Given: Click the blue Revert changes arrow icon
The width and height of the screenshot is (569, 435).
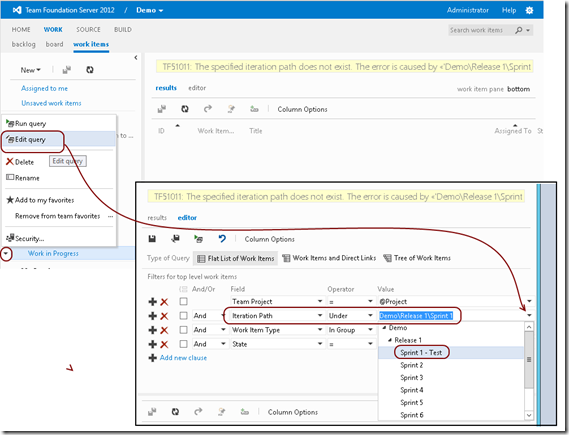Looking at the screenshot, I should tap(222, 238).
